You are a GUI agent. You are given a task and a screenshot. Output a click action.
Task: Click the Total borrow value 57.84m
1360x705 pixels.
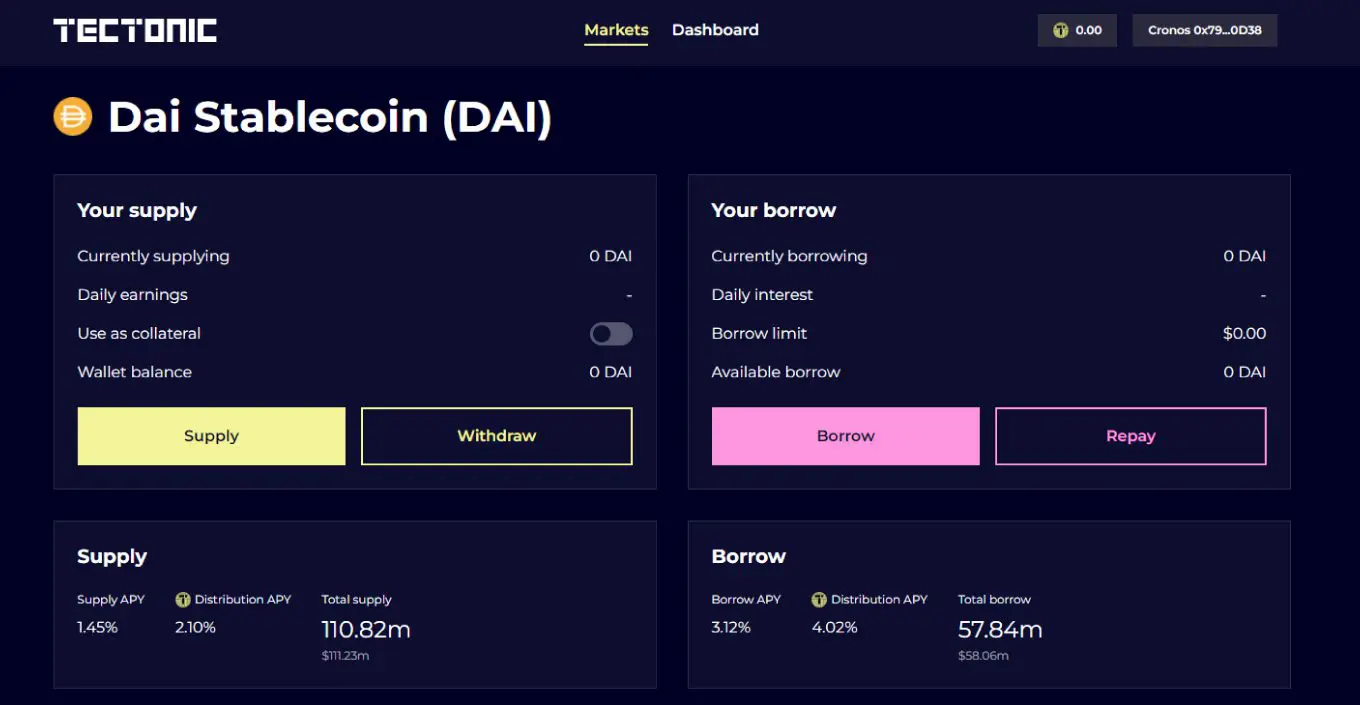pos(1000,630)
